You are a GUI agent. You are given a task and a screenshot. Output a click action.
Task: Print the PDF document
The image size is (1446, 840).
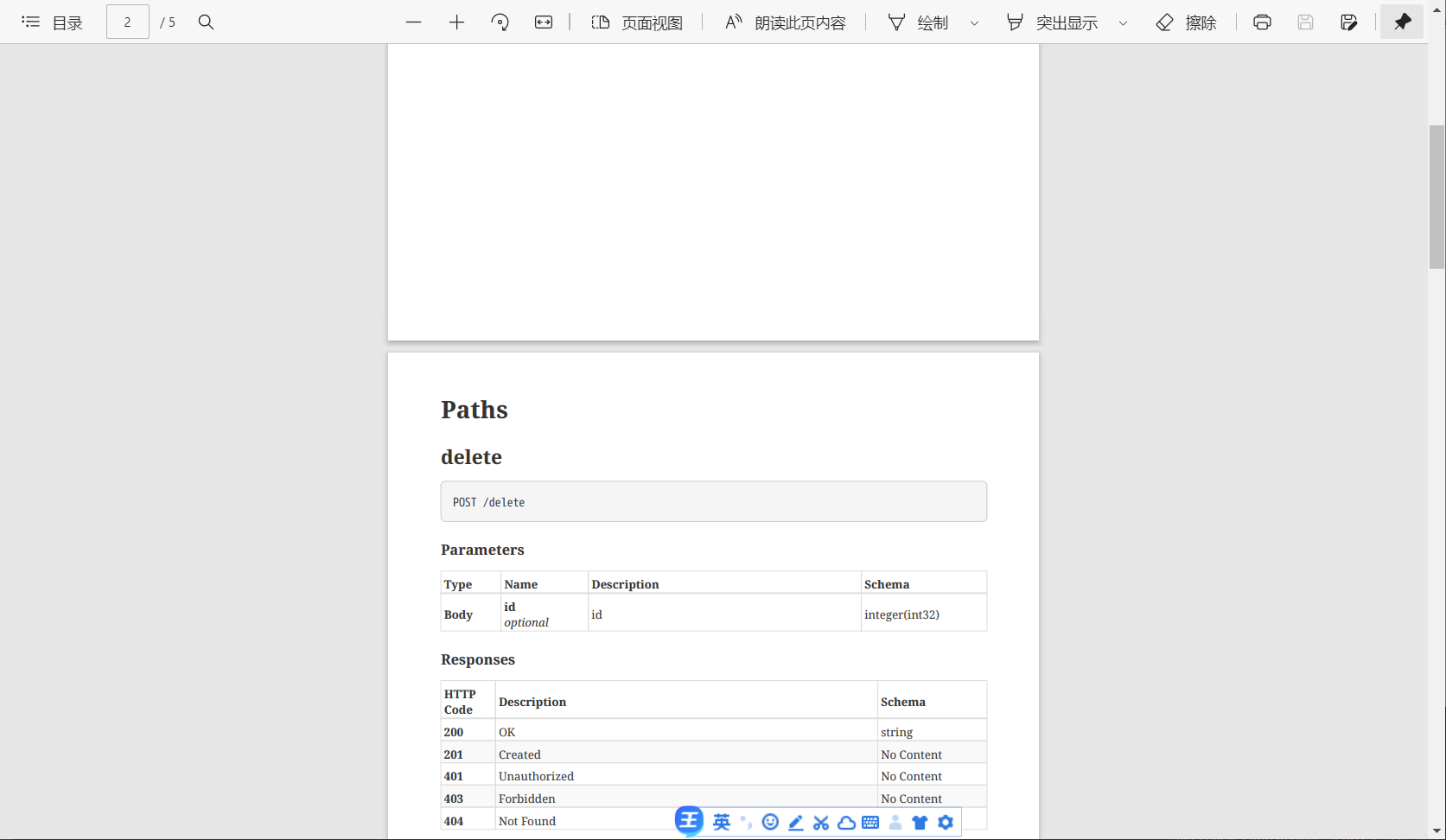[x=1262, y=22]
